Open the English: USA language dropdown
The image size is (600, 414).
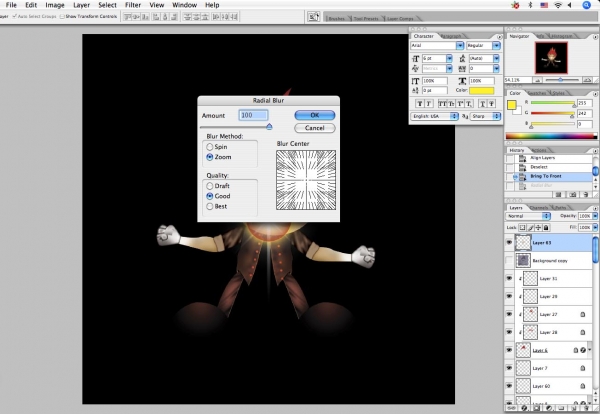pos(434,116)
